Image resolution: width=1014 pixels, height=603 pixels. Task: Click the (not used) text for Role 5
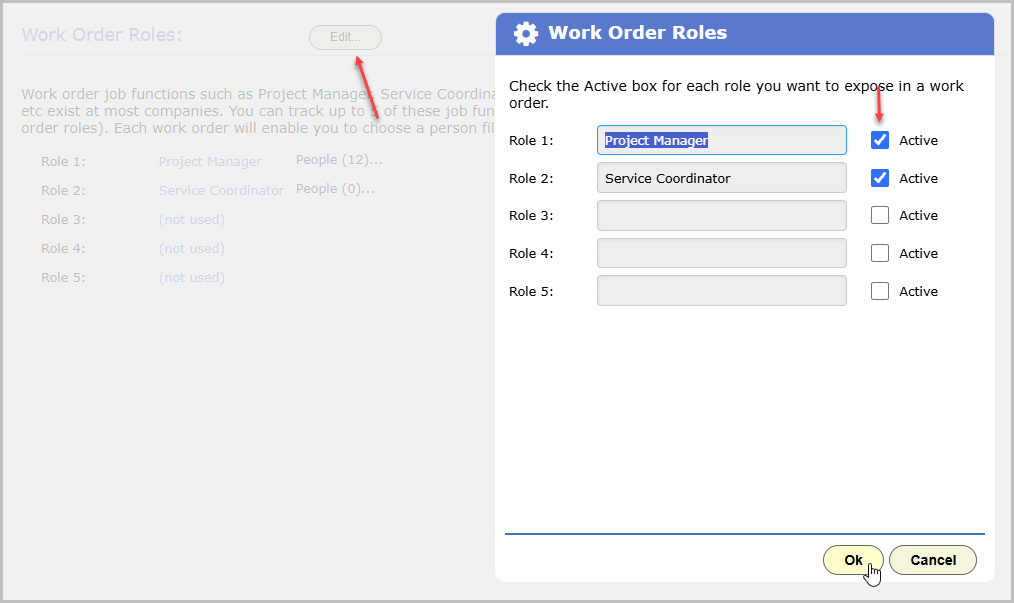192,278
